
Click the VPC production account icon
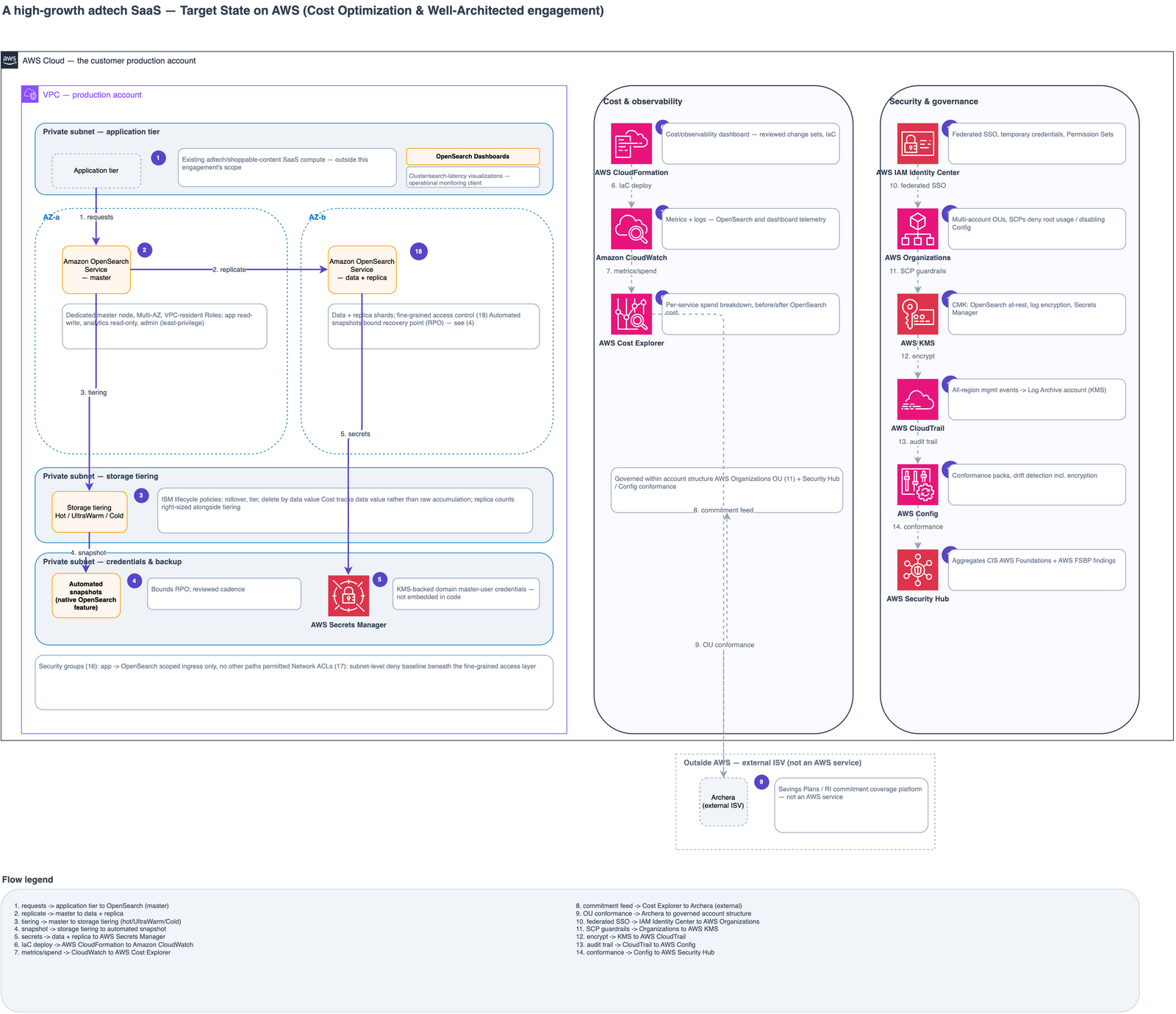coord(30,94)
